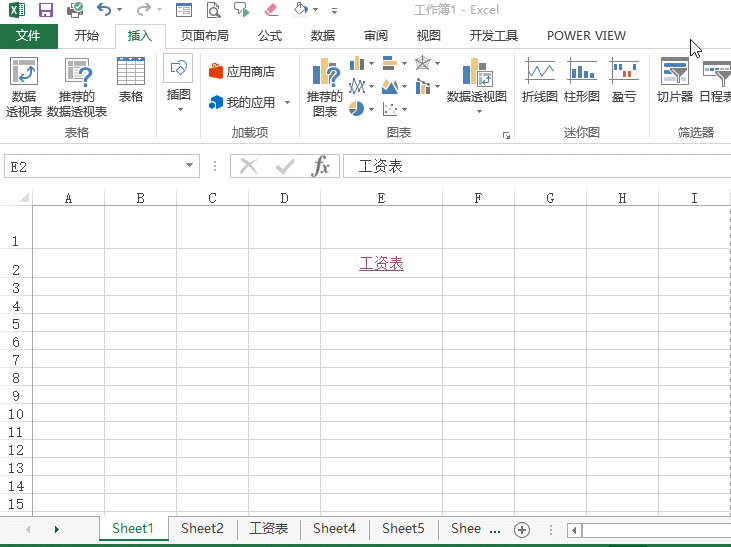Select the 工资表 sheet tab

click(268, 528)
